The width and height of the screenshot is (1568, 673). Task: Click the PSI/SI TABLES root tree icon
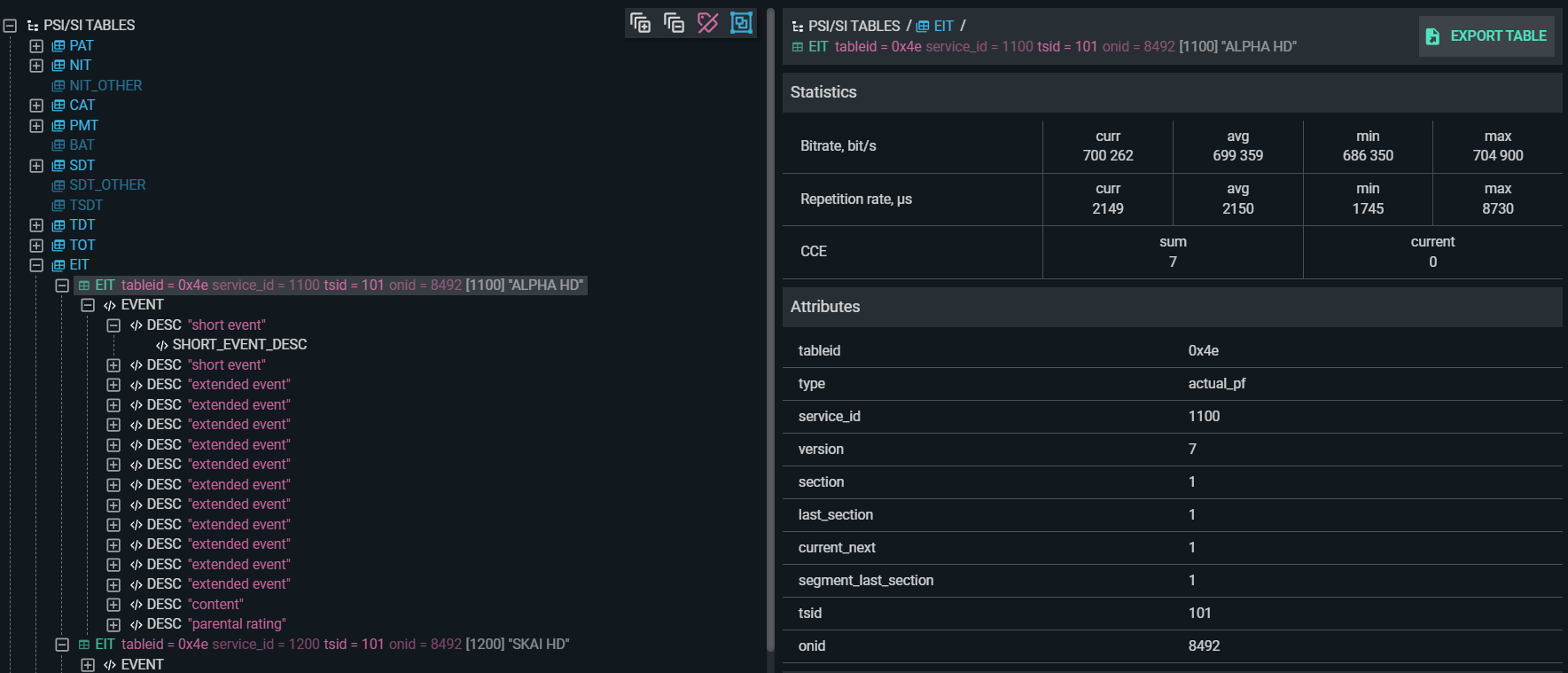coord(33,26)
